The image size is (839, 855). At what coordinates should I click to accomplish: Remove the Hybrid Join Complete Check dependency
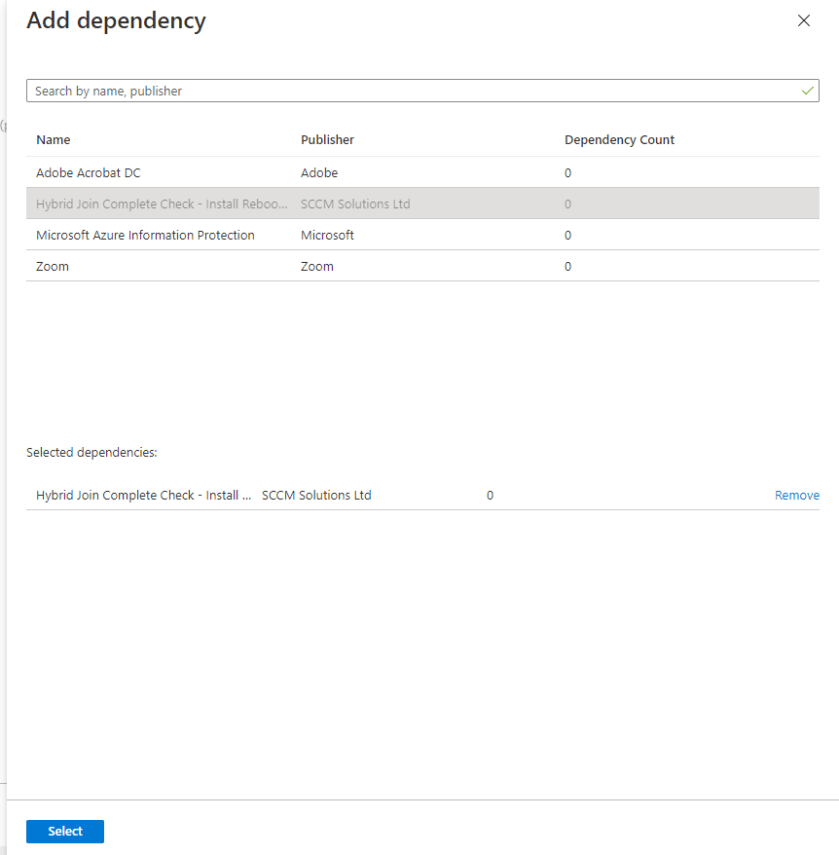(796, 494)
